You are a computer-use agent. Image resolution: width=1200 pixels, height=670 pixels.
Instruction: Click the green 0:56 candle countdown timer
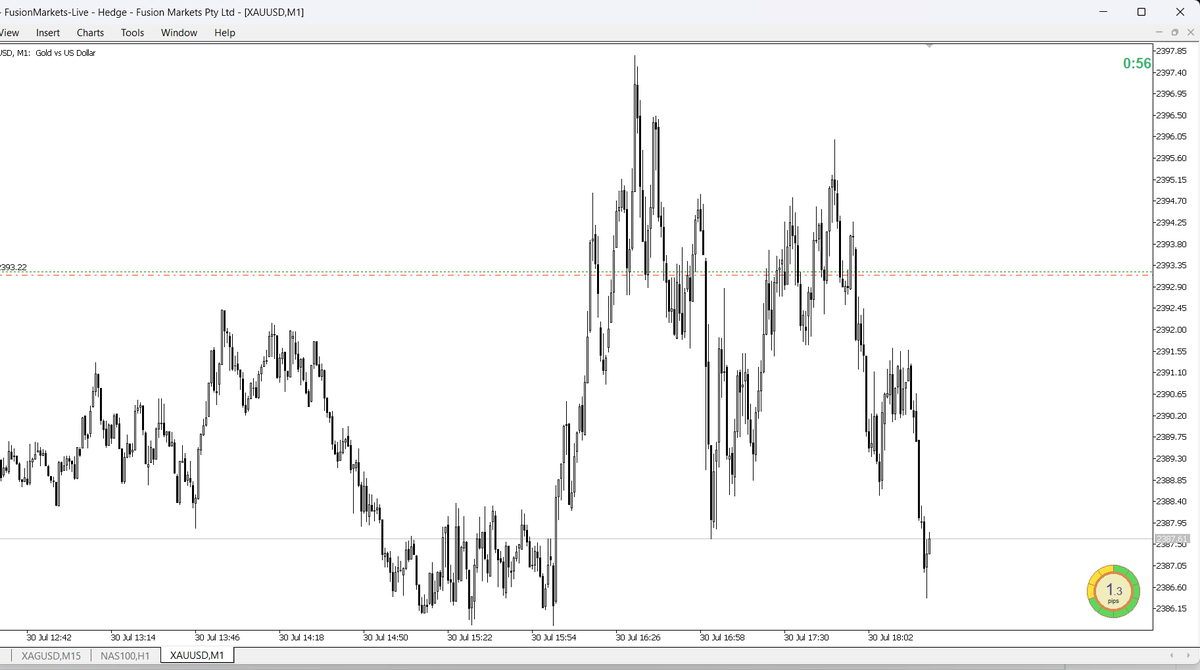pyautogui.click(x=1137, y=63)
